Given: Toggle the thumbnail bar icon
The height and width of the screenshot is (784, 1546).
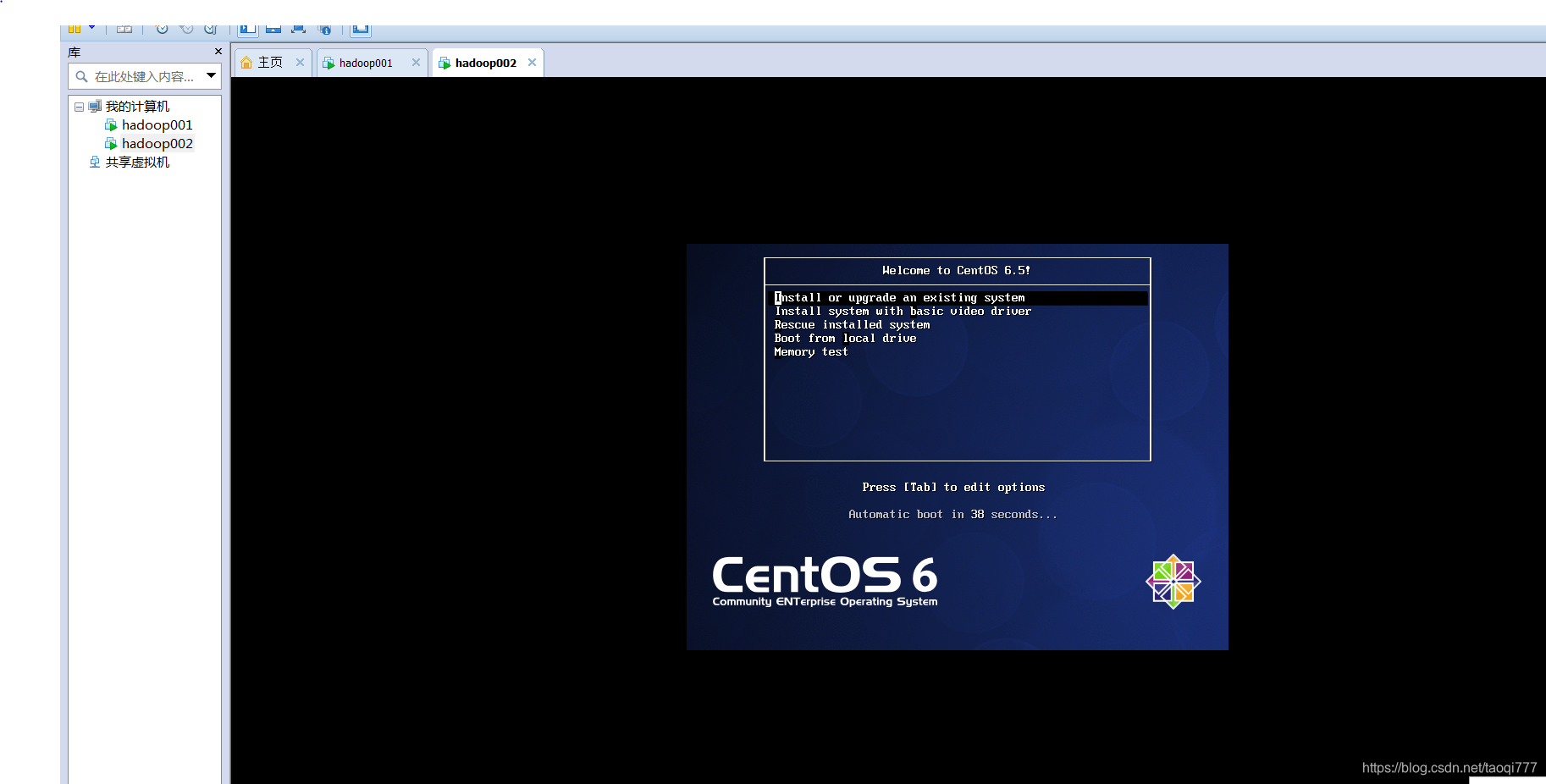Looking at the screenshot, I should coord(273,29).
